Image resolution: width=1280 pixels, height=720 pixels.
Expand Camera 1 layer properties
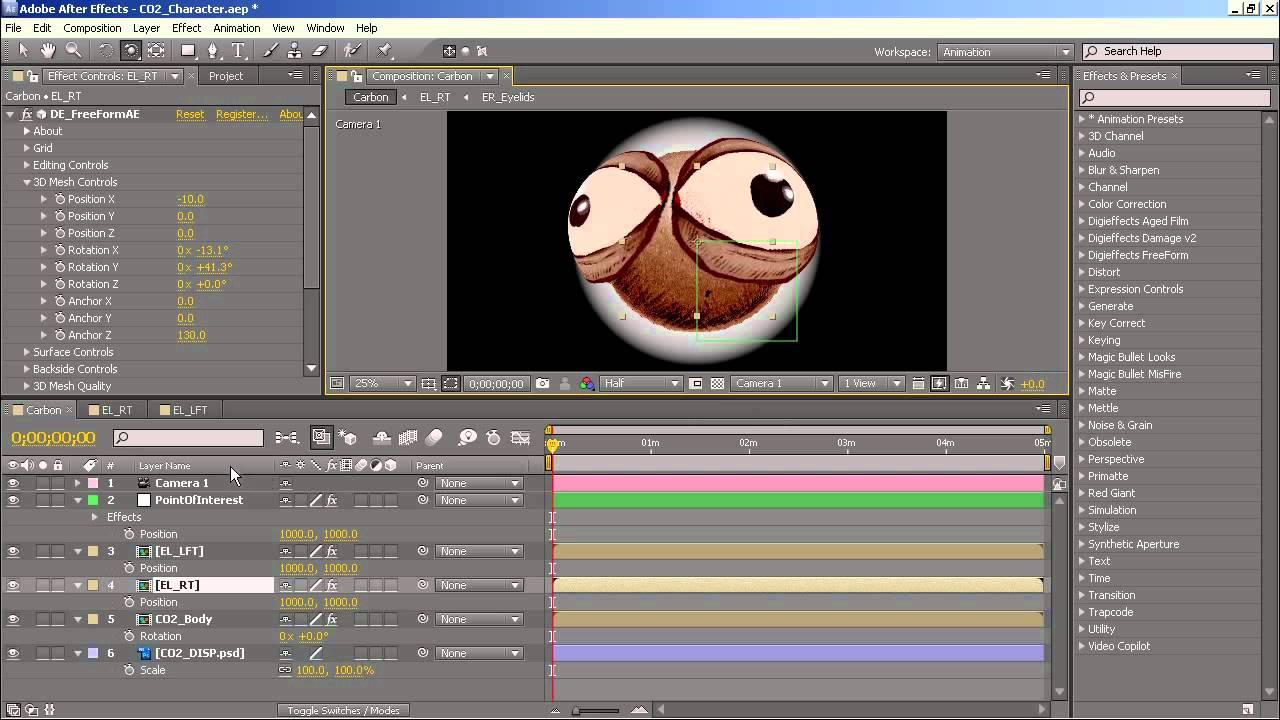[78, 483]
